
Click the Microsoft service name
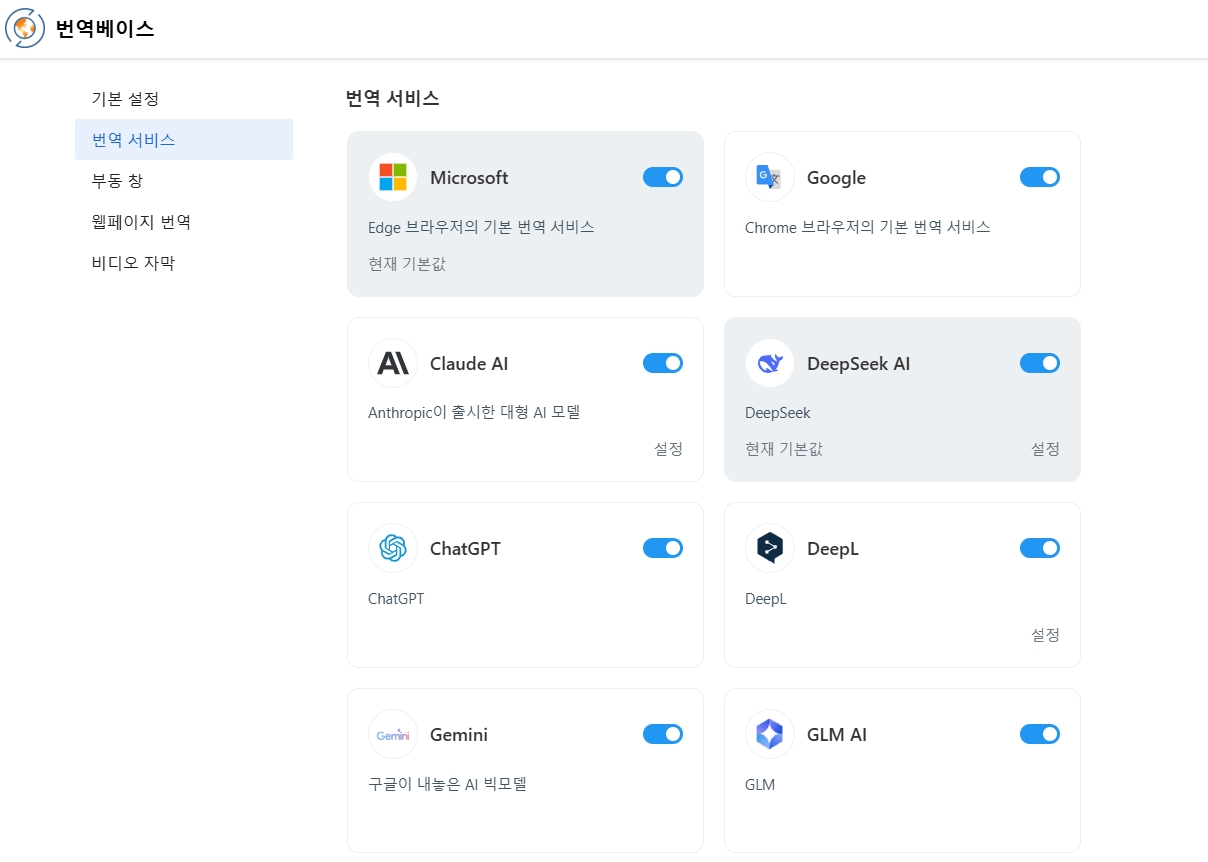(x=469, y=178)
